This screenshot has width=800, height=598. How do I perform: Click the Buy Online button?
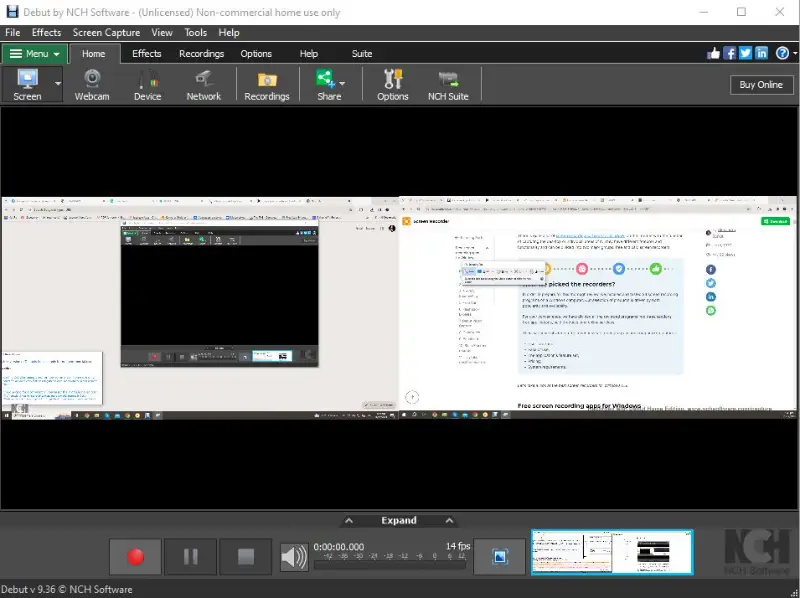[761, 85]
